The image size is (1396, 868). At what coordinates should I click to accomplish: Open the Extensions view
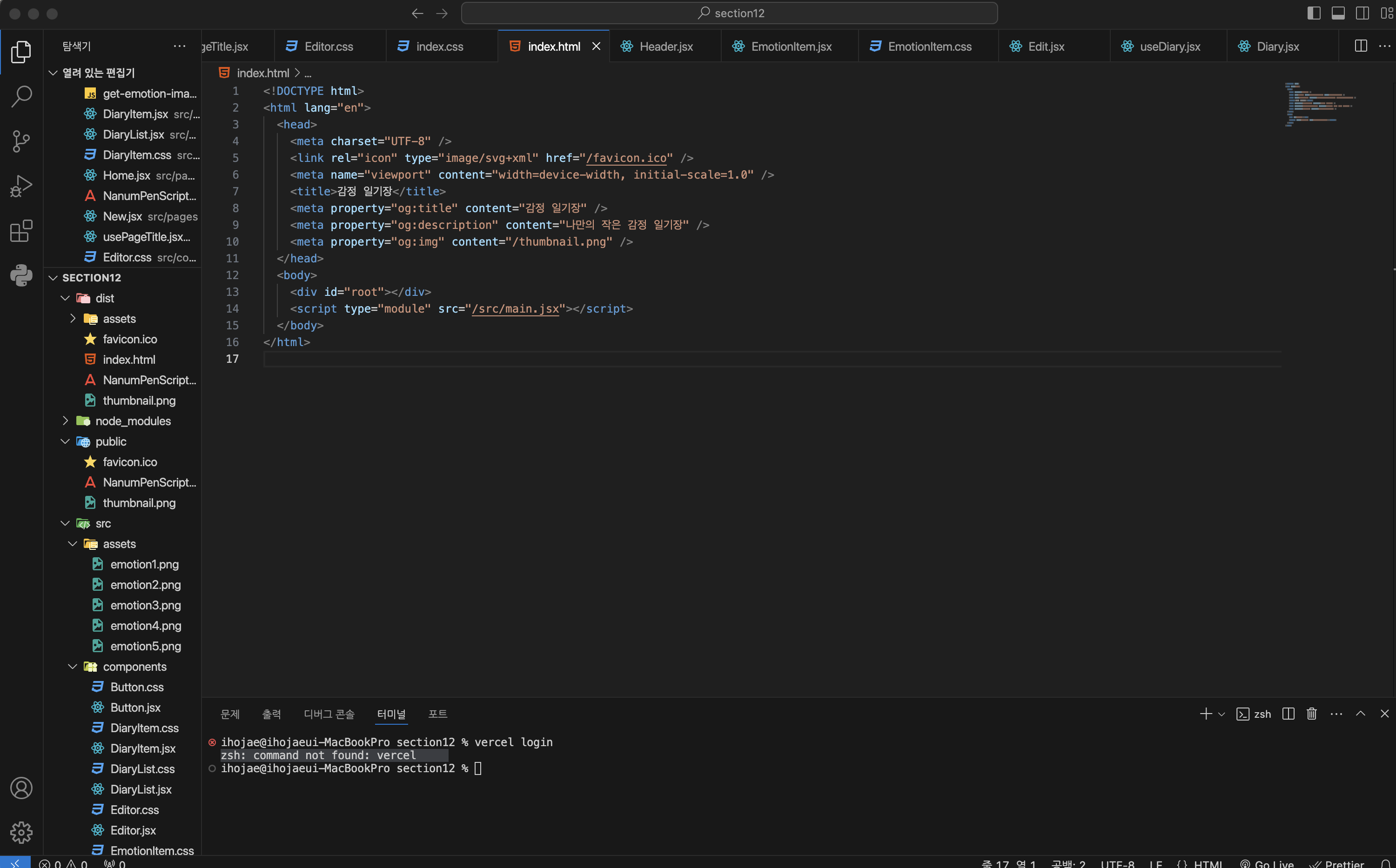pos(21,231)
